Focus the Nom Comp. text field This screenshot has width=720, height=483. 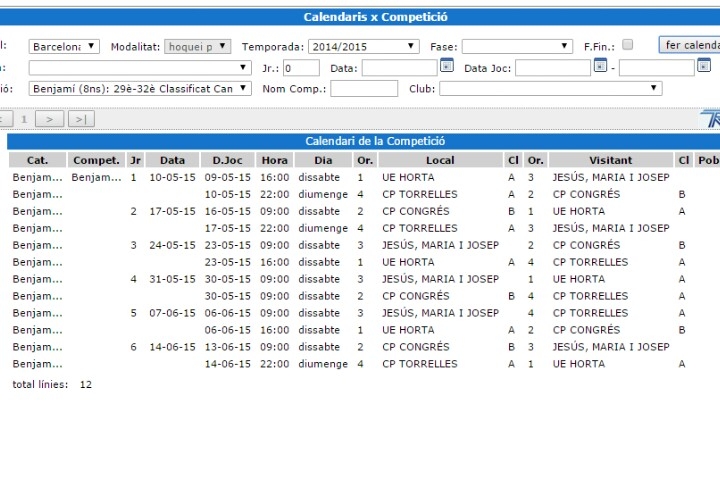click(x=363, y=89)
